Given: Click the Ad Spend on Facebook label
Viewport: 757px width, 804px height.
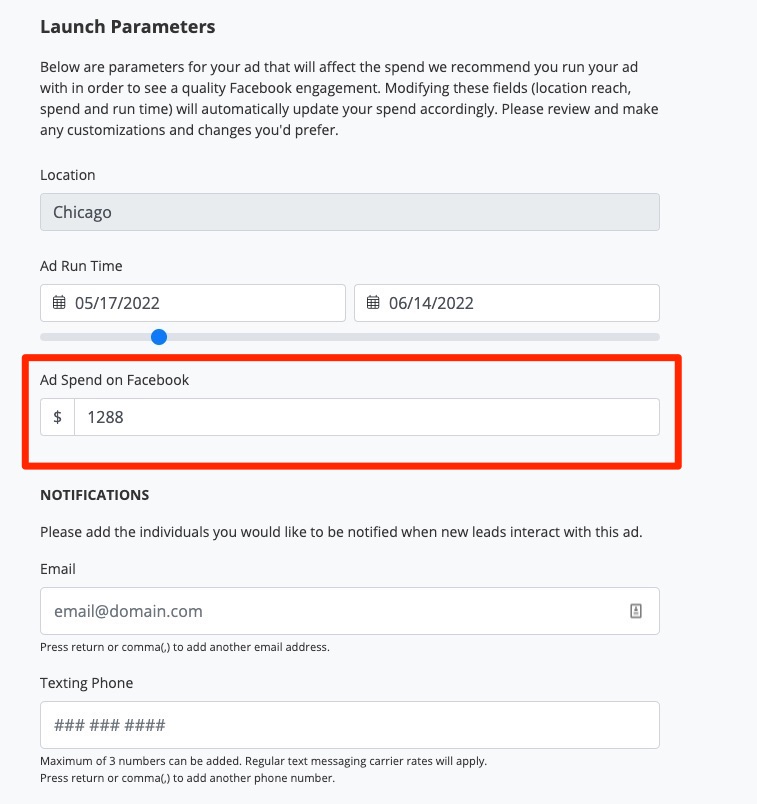Looking at the screenshot, I should pos(114,380).
